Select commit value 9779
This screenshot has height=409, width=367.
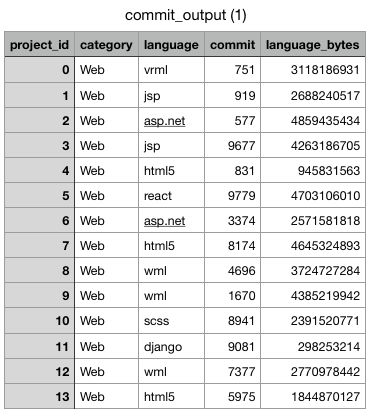pyautogui.click(x=232, y=195)
